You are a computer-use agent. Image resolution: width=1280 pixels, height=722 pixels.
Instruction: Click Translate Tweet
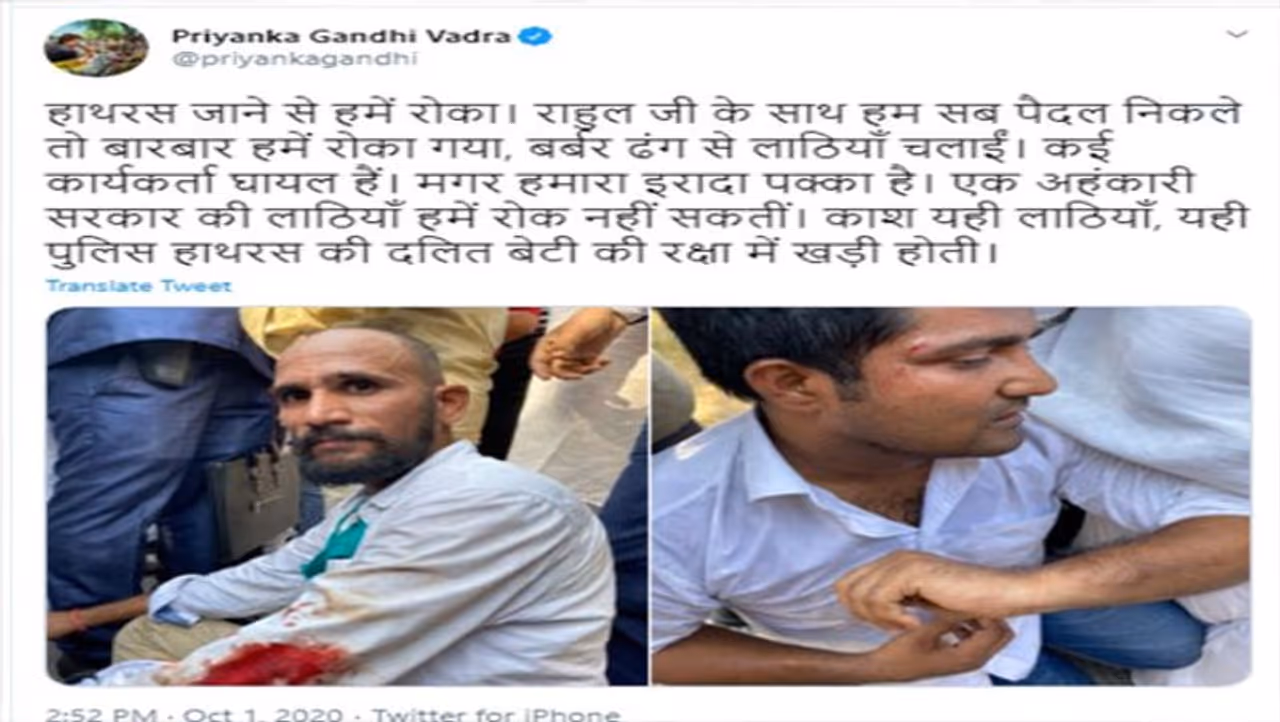coord(138,286)
